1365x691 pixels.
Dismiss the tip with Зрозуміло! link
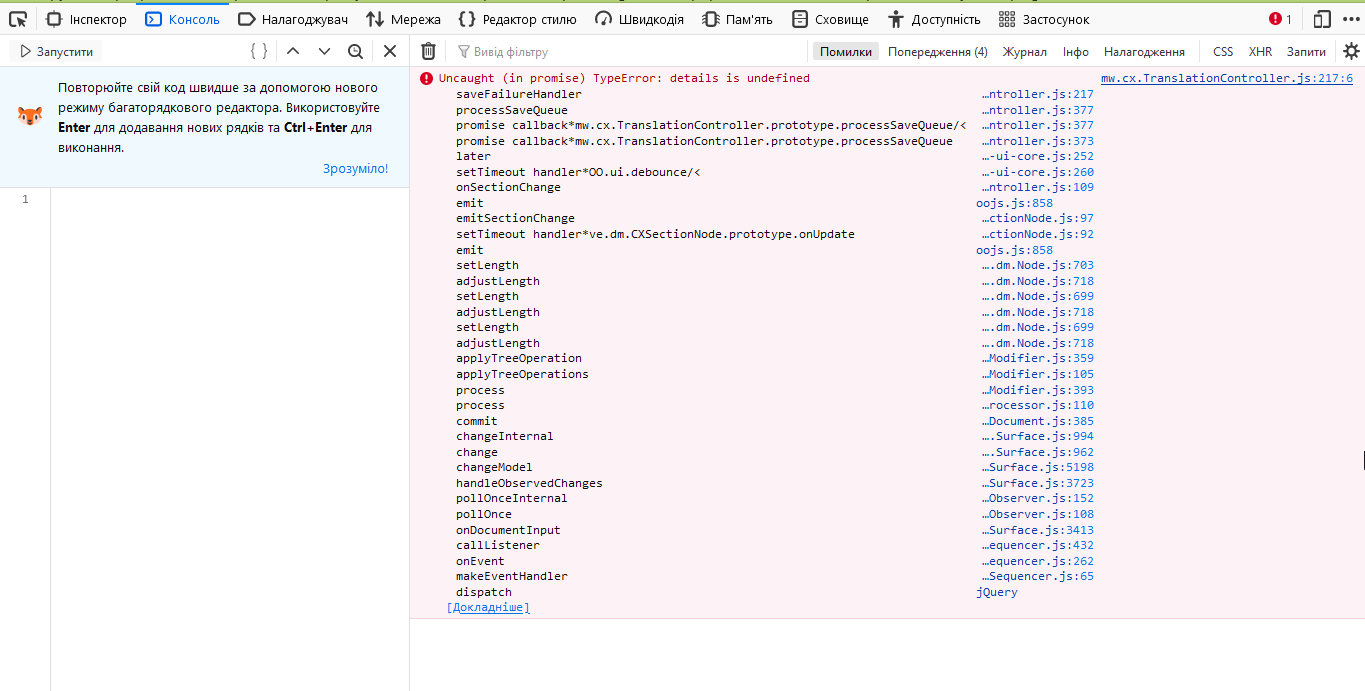click(x=355, y=169)
